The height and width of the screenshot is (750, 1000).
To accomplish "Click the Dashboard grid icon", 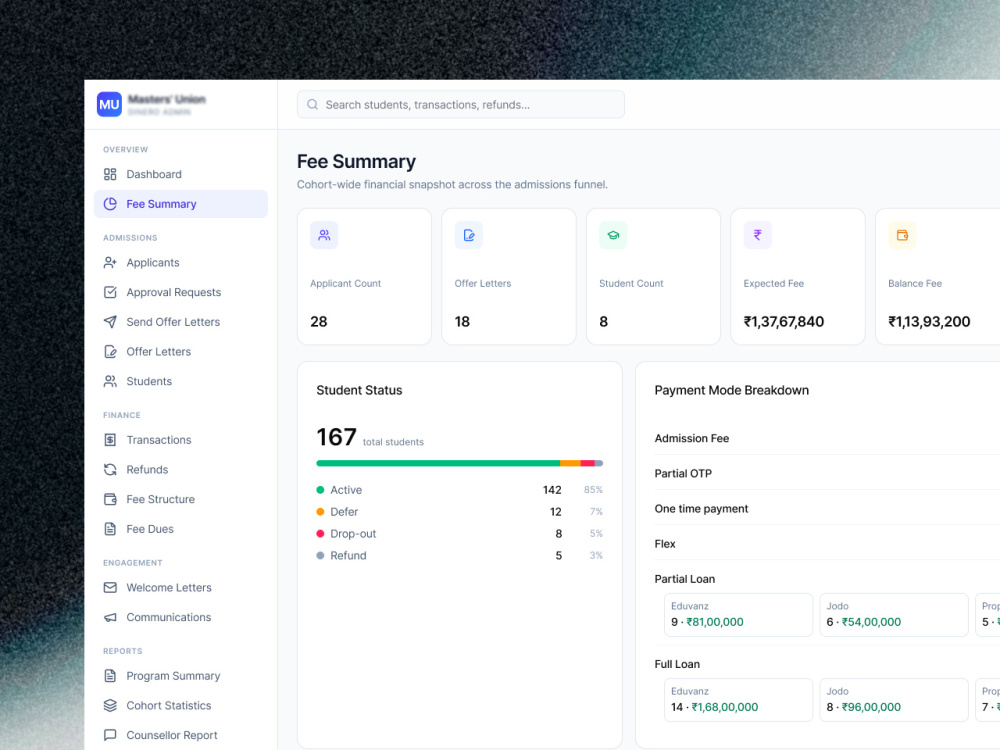I will pyautogui.click(x=110, y=174).
